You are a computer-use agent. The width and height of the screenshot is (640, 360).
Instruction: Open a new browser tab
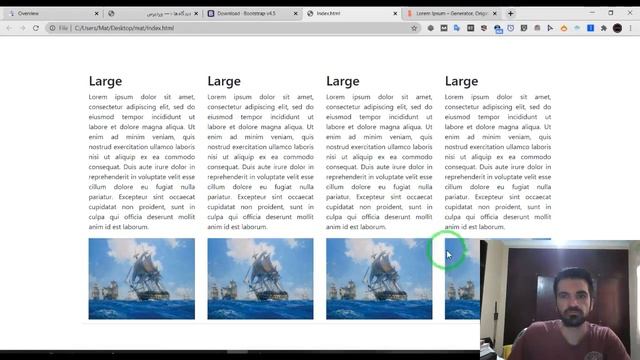click(510, 13)
